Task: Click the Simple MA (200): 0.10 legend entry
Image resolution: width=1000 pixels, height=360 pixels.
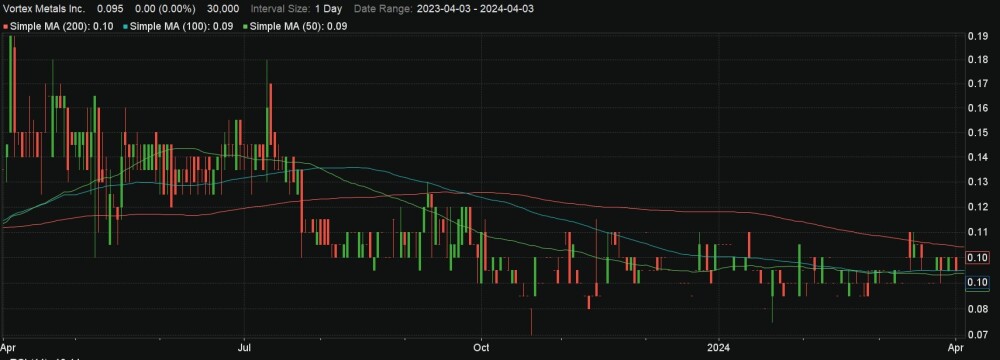Action: tap(58, 26)
